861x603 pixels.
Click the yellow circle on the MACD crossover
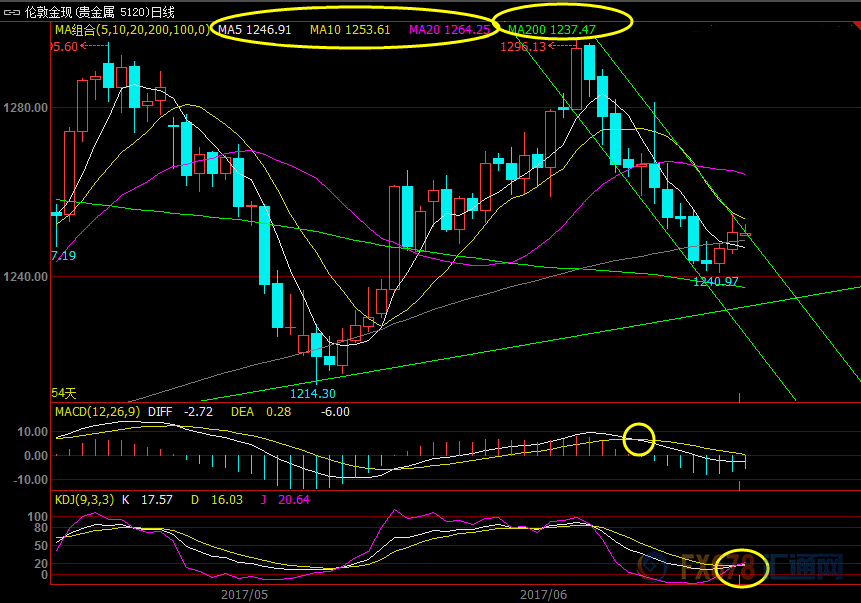(x=639, y=438)
